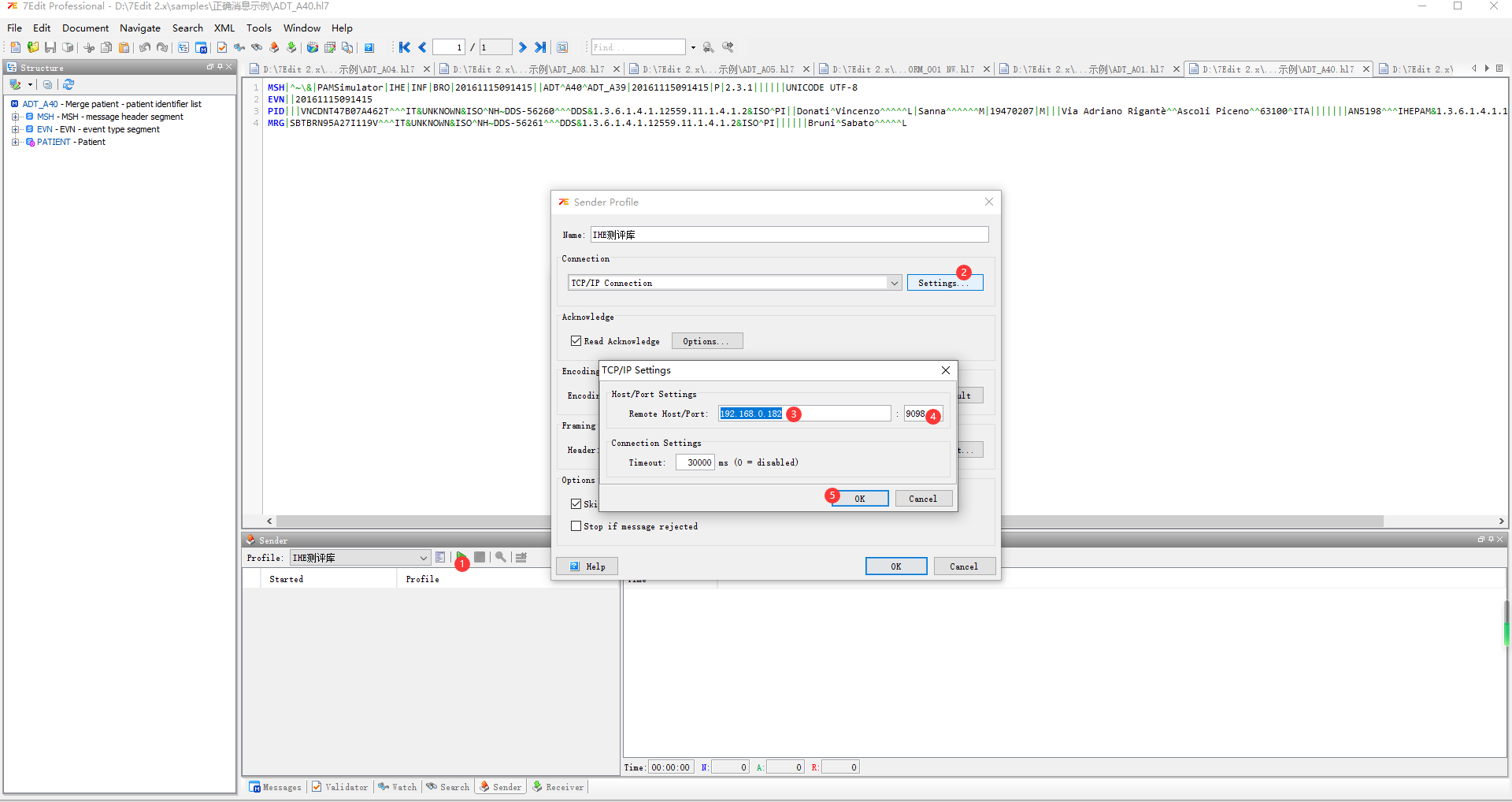Go to last message with the skip-forward arrow
Viewport: 1512px width, 802px height.
pos(540,47)
